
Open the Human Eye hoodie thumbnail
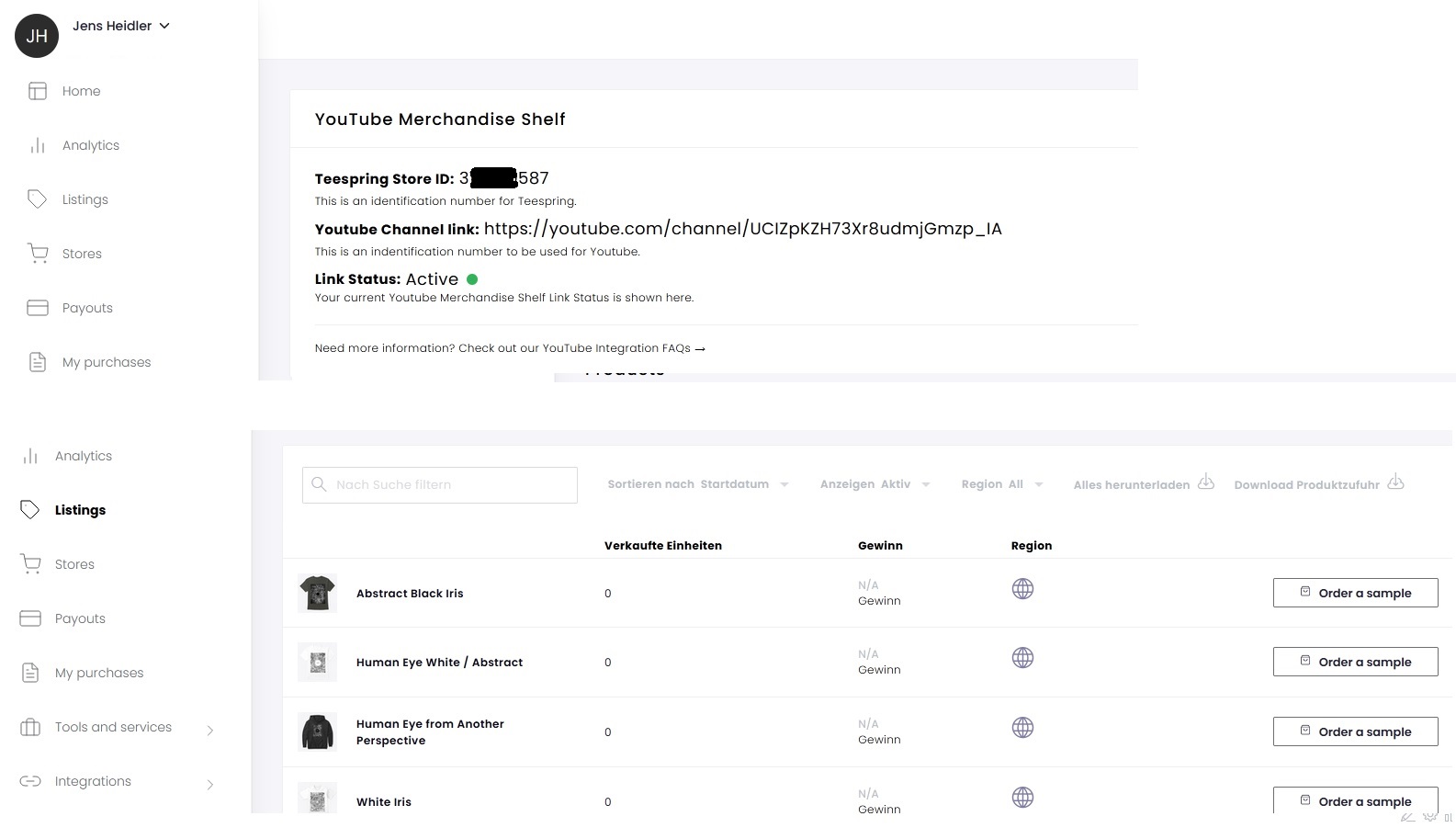pos(318,732)
